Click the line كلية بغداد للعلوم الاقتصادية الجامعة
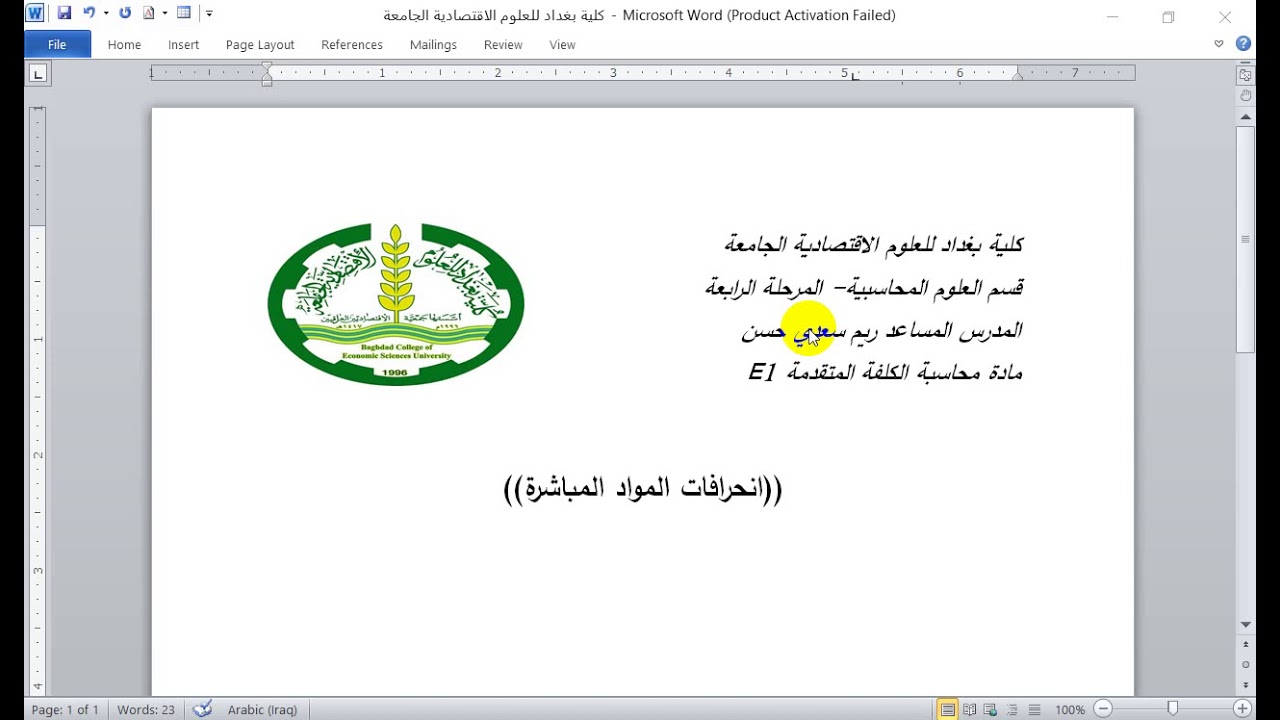1280x720 pixels. pyautogui.click(x=874, y=244)
